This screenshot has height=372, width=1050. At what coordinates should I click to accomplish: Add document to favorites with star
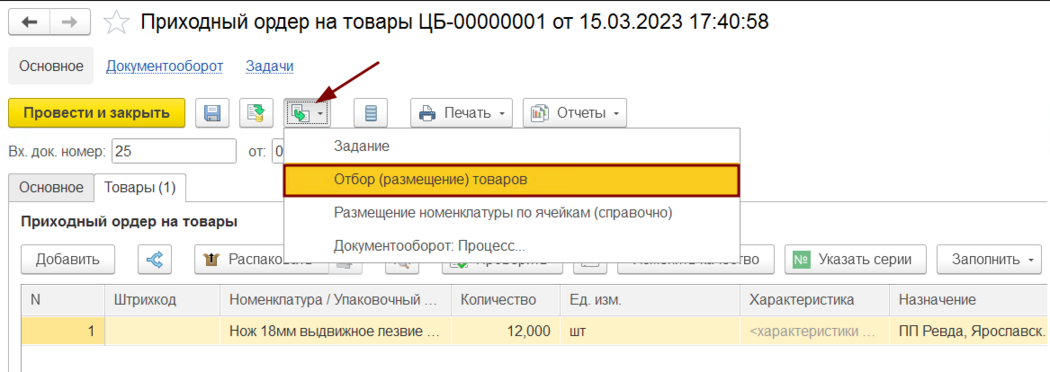point(118,22)
